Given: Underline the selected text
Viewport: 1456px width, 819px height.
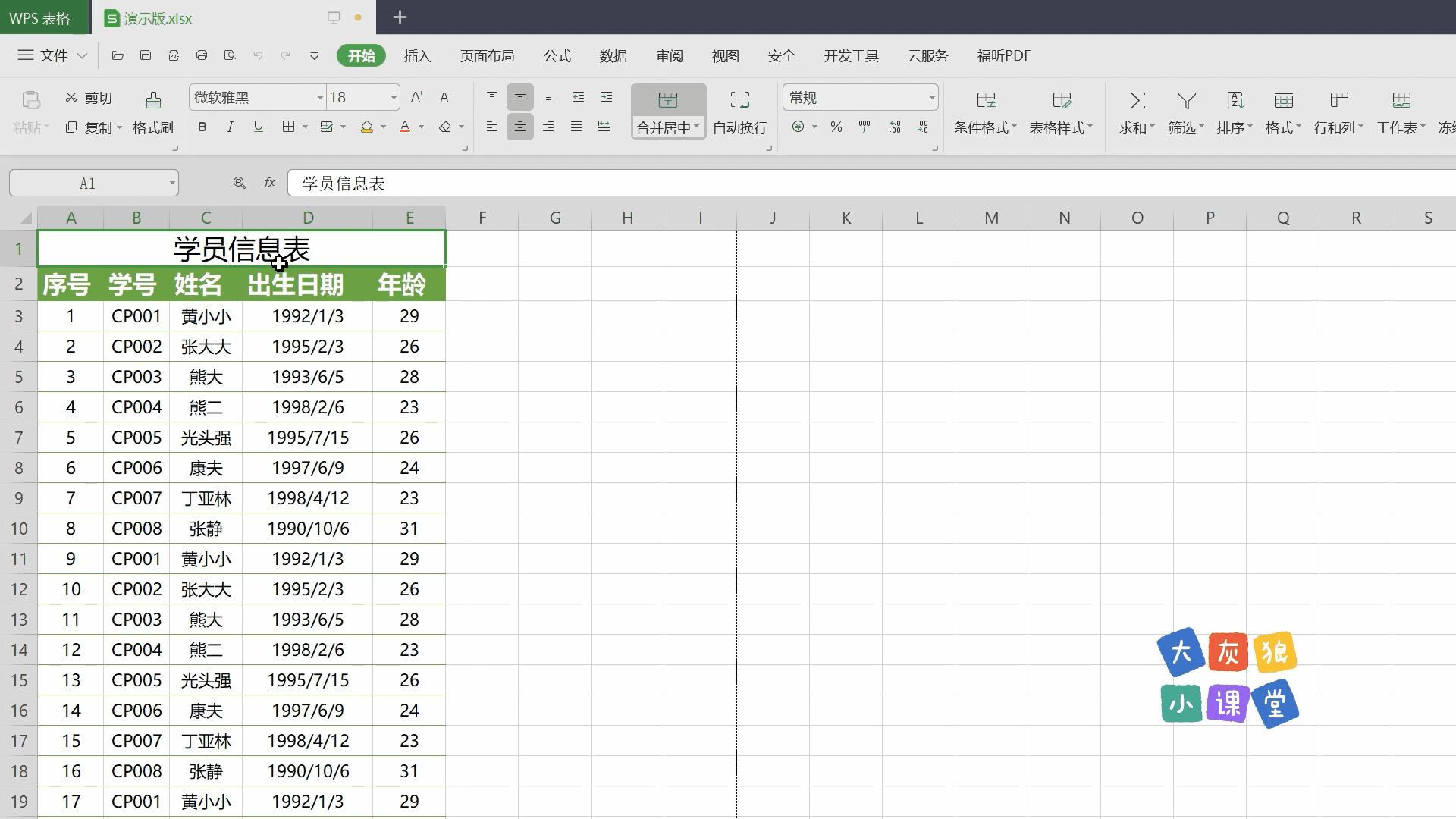Looking at the screenshot, I should coord(258,127).
